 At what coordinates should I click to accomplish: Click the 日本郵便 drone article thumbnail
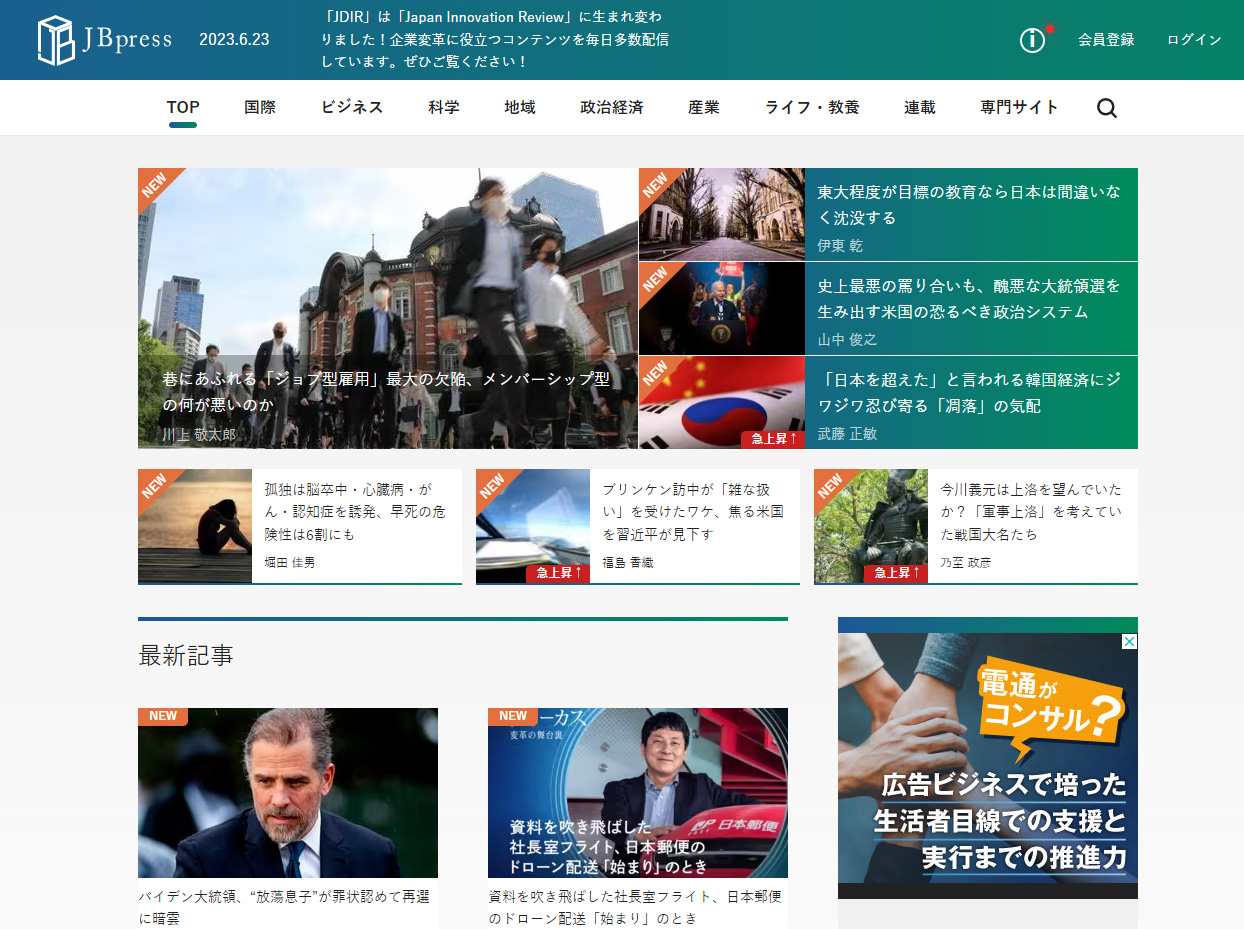tap(637, 792)
